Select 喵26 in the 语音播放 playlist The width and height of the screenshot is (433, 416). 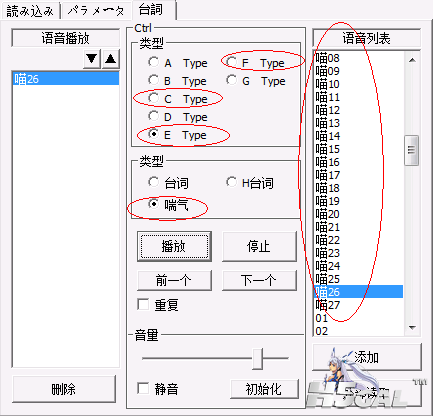66,79
